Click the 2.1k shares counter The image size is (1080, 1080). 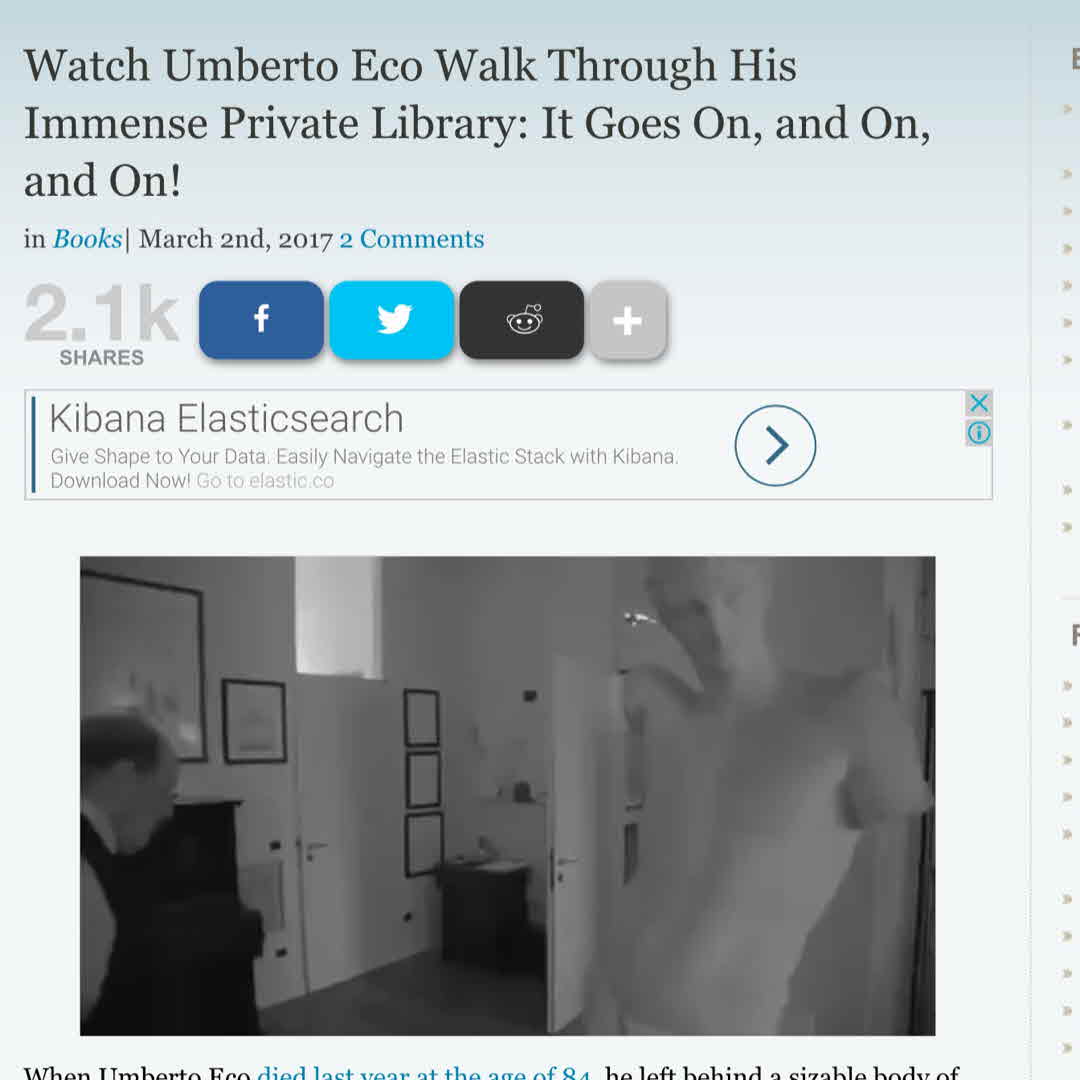102,322
